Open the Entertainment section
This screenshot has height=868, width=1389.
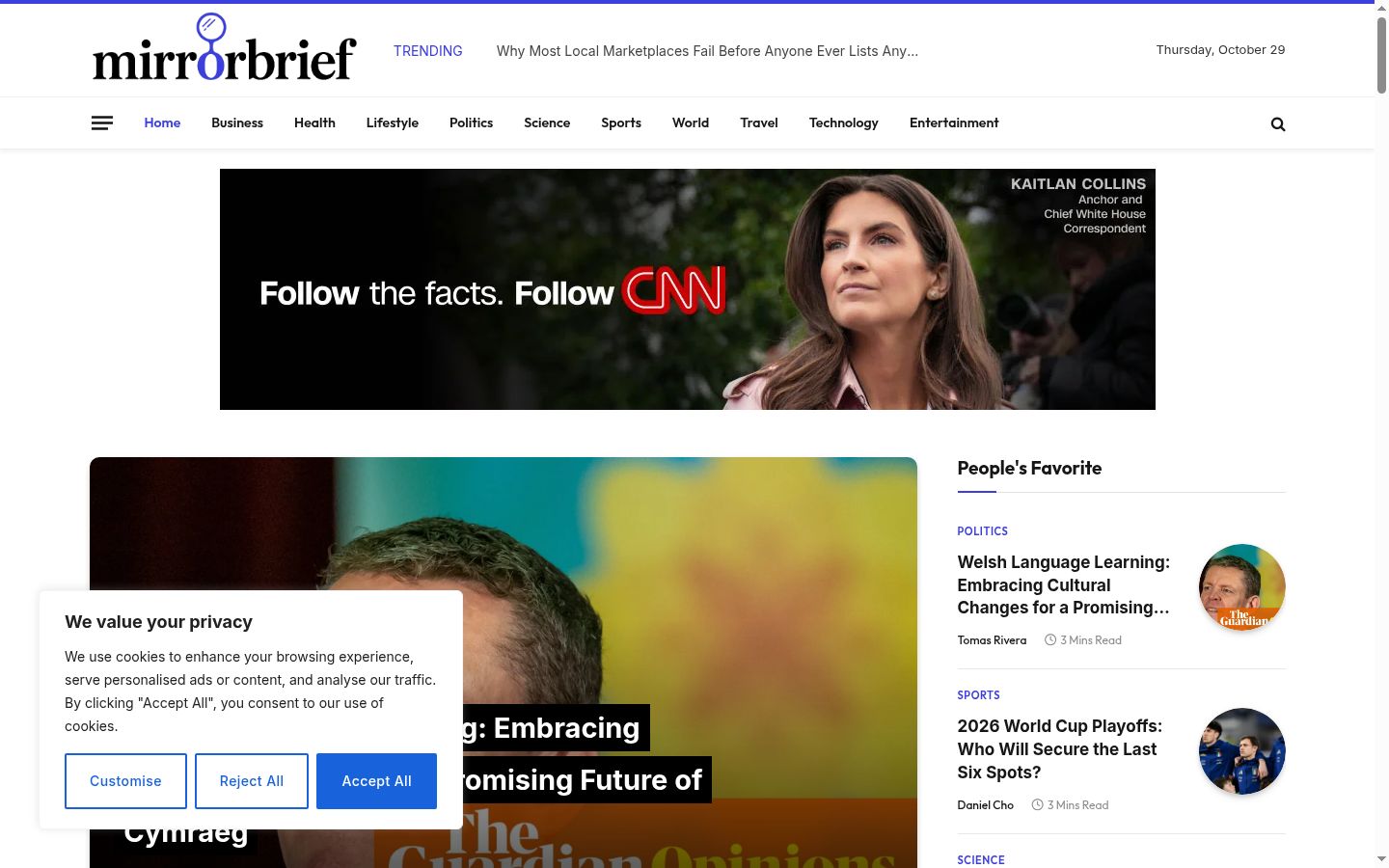pyautogui.click(x=954, y=122)
